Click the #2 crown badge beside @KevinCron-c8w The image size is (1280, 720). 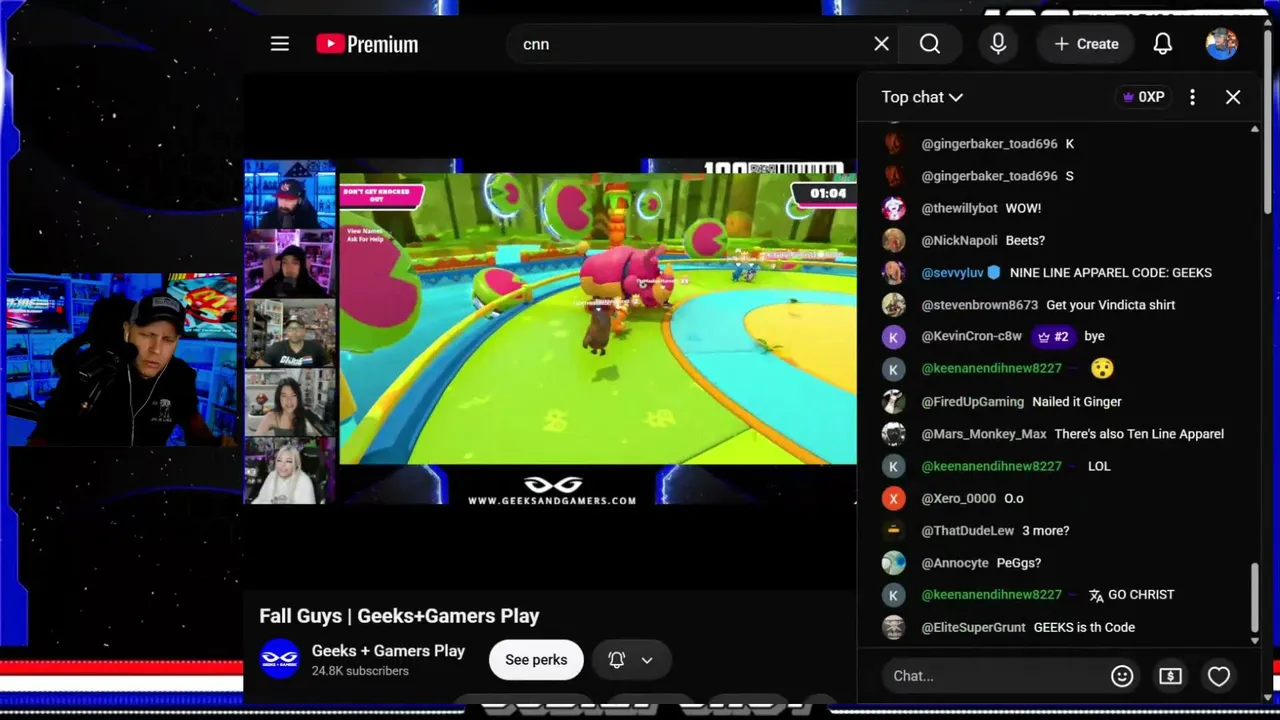coord(1053,337)
